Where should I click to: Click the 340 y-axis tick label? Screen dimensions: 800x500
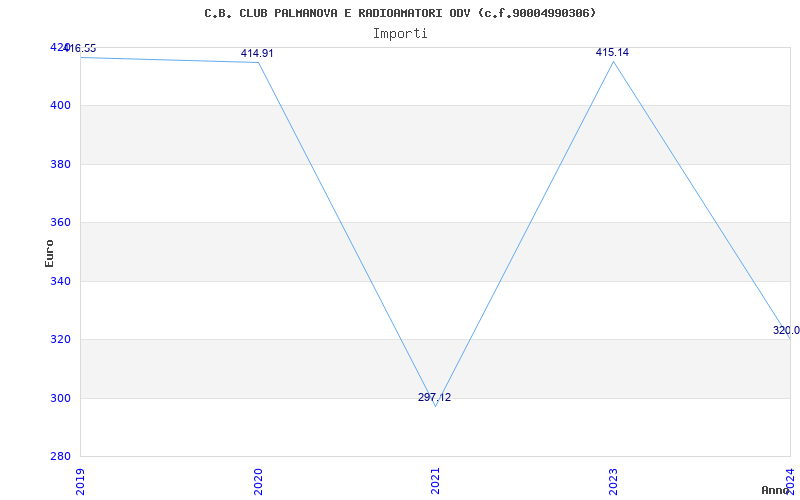coord(59,281)
